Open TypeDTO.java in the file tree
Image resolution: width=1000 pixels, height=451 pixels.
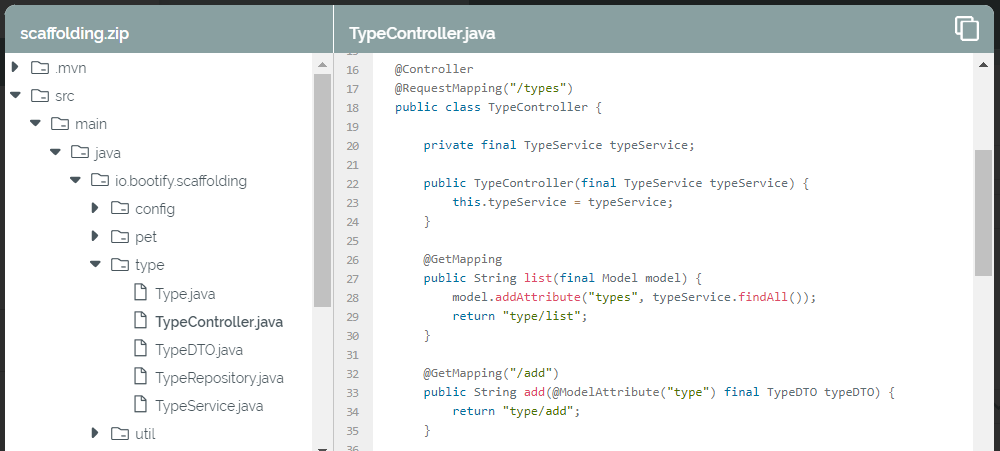pos(199,350)
